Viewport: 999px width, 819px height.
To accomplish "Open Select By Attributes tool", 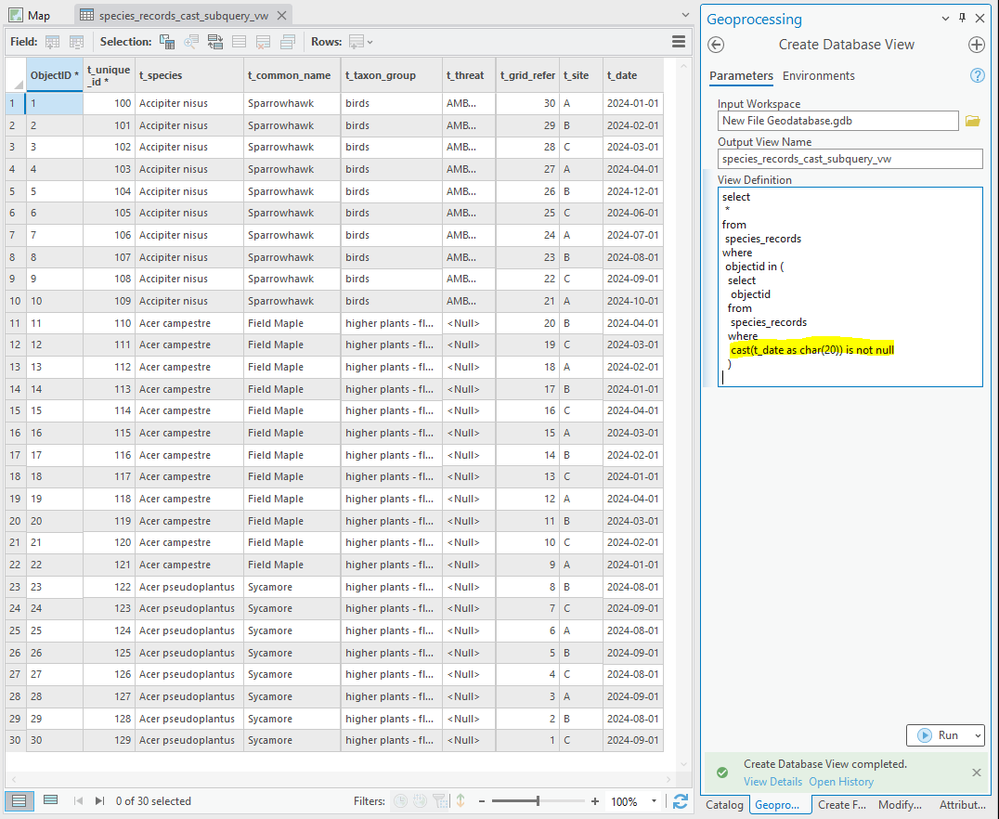I will coord(168,42).
